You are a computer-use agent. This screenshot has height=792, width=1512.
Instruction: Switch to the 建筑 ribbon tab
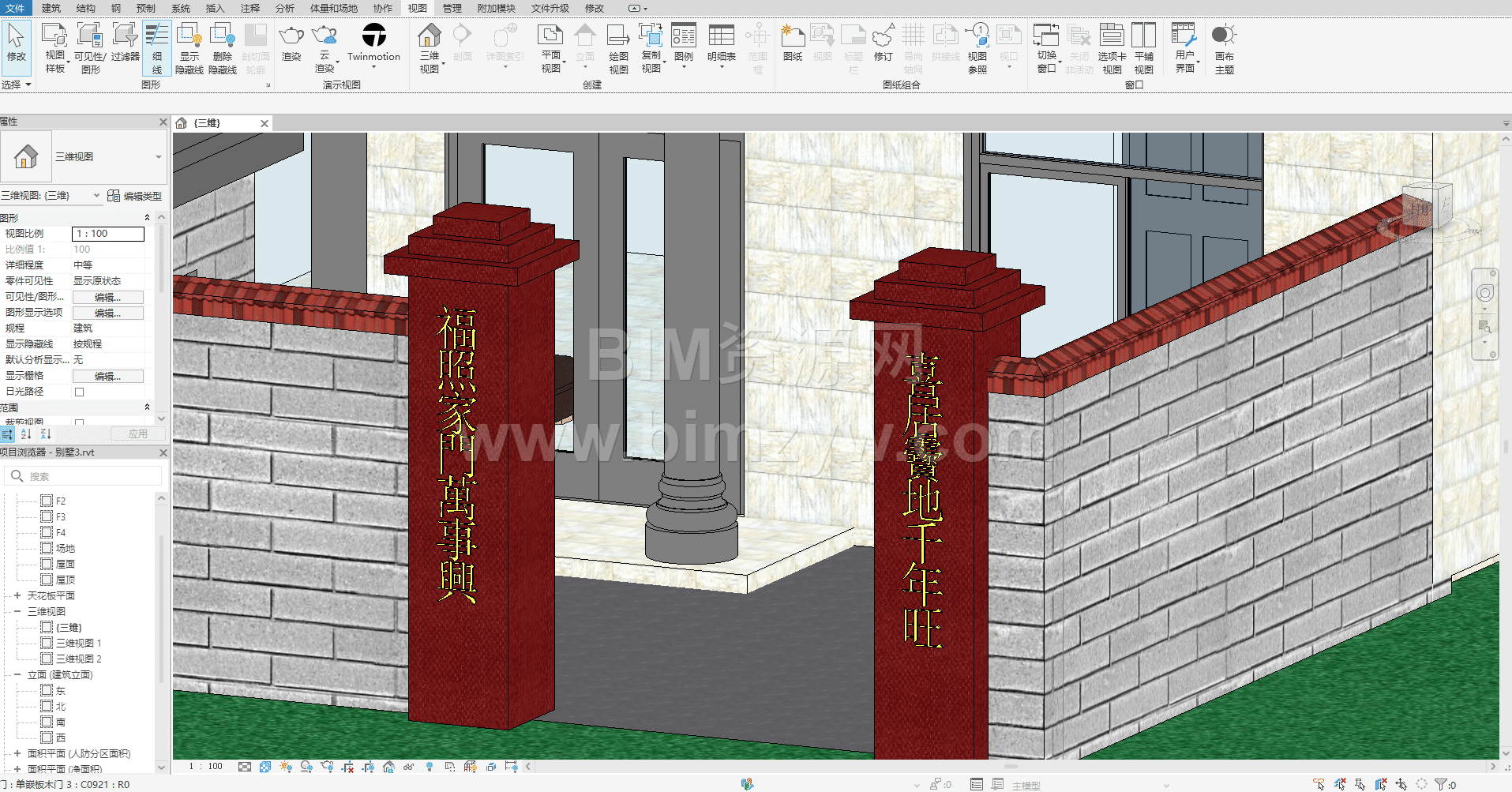[51, 8]
